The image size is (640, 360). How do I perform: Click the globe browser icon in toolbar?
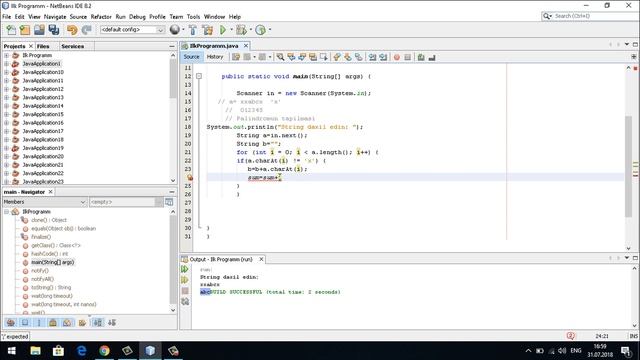coord(175,29)
